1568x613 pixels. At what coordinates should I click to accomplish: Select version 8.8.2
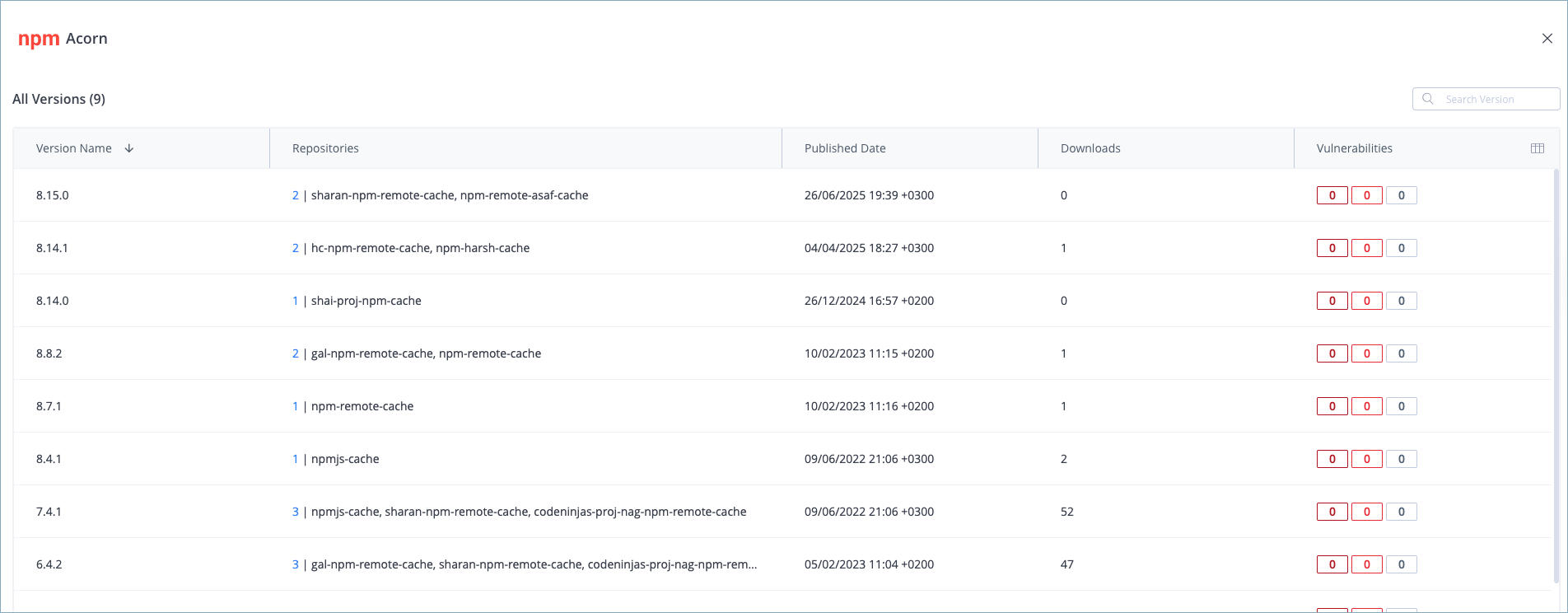click(49, 353)
